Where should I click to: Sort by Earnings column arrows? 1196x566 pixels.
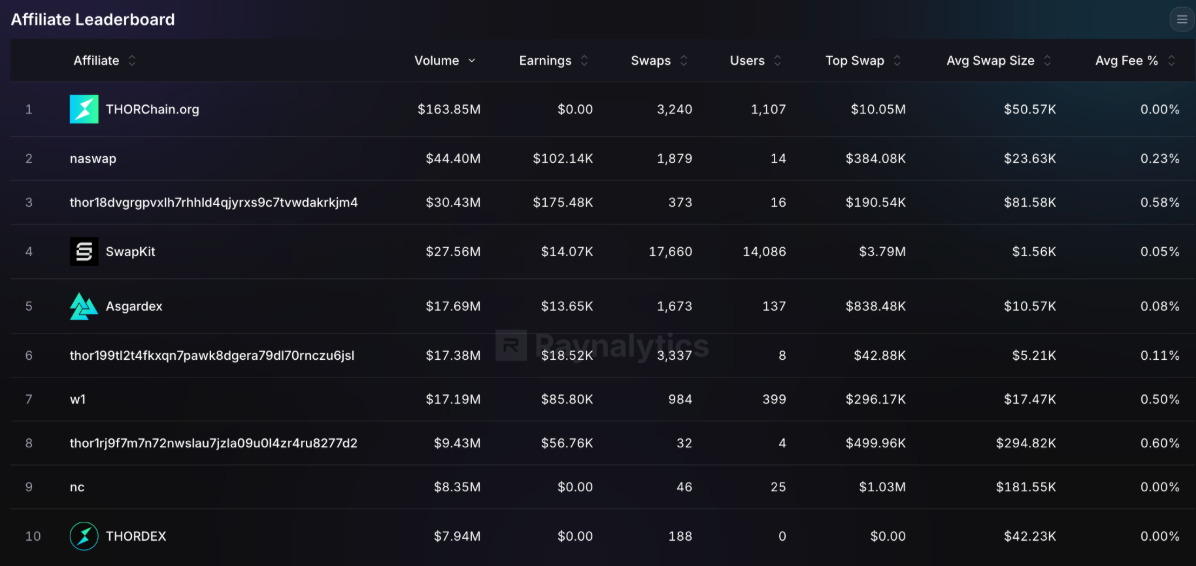(x=584, y=61)
